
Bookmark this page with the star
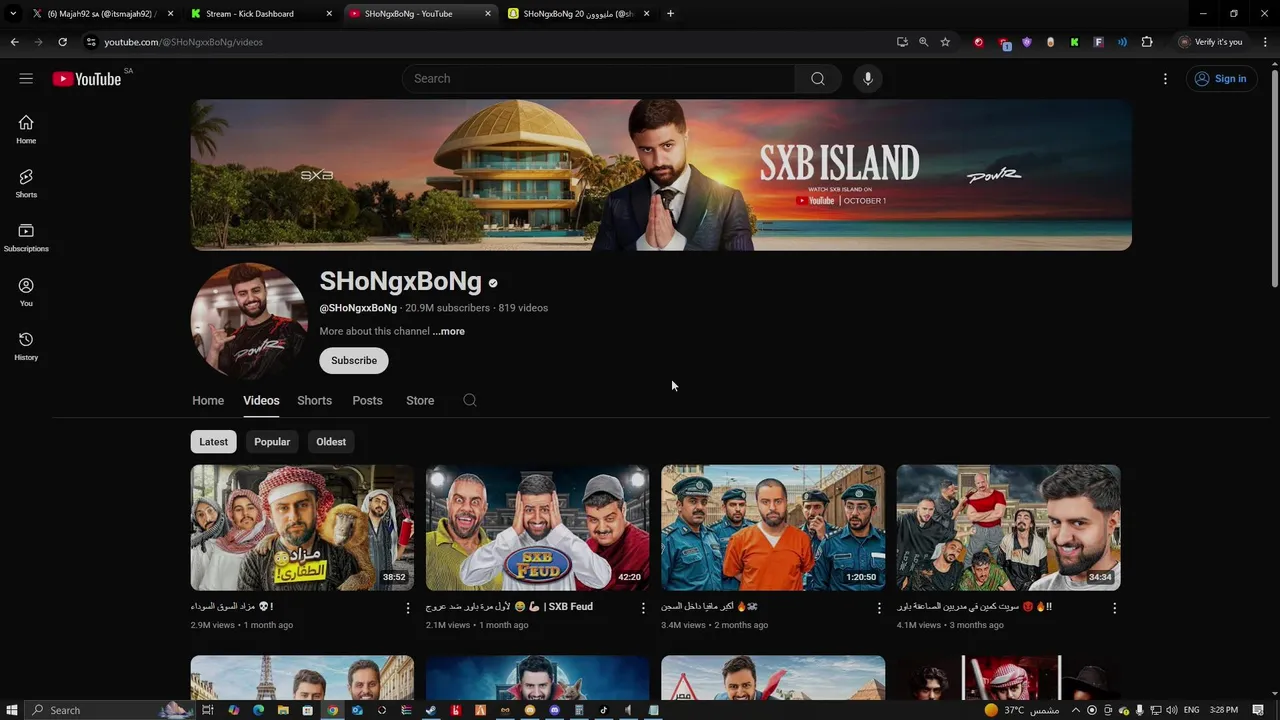[x=945, y=42]
